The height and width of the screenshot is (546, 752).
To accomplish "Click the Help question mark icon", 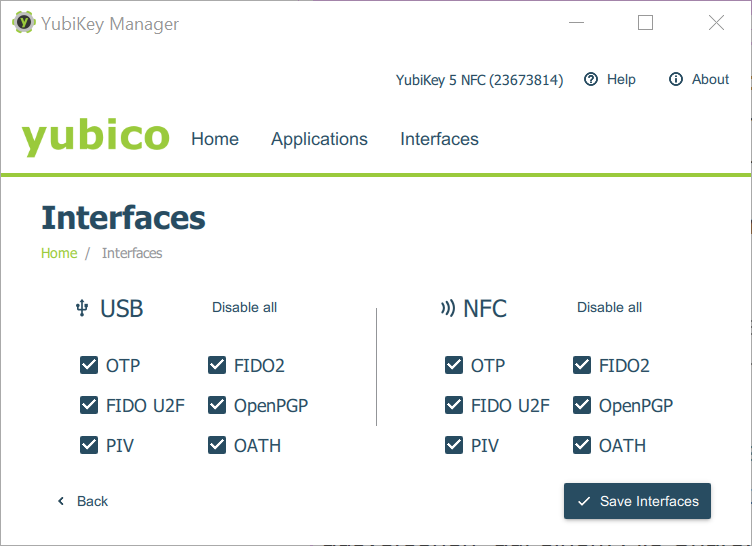I will point(591,80).
